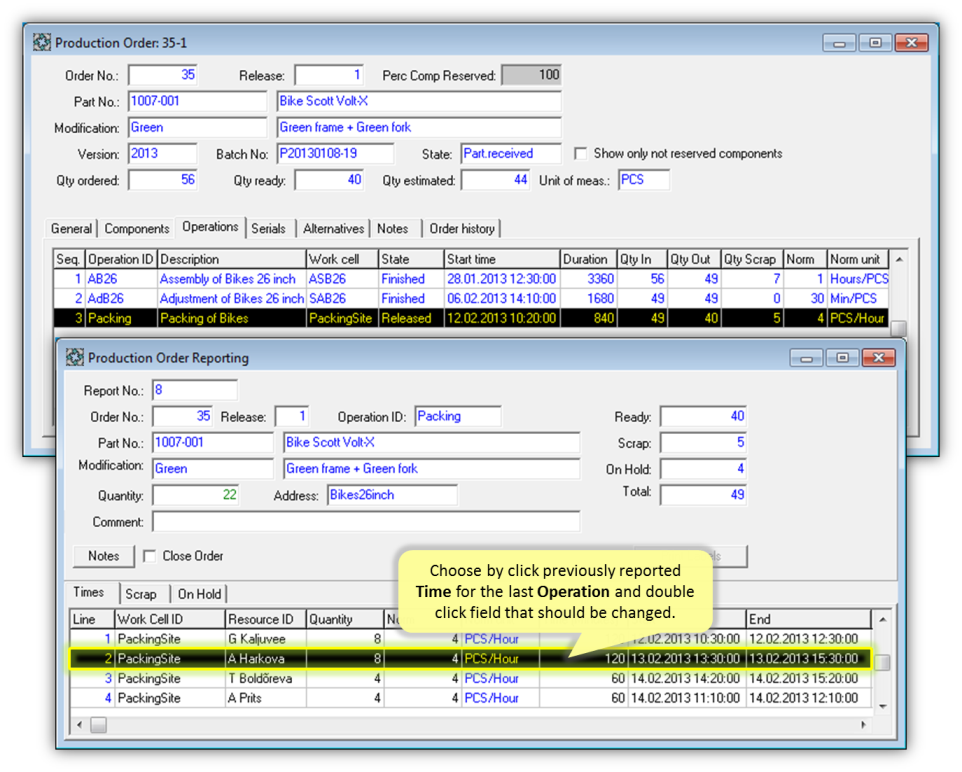Tick the Close Order checkbox

[x=149, y=556]
